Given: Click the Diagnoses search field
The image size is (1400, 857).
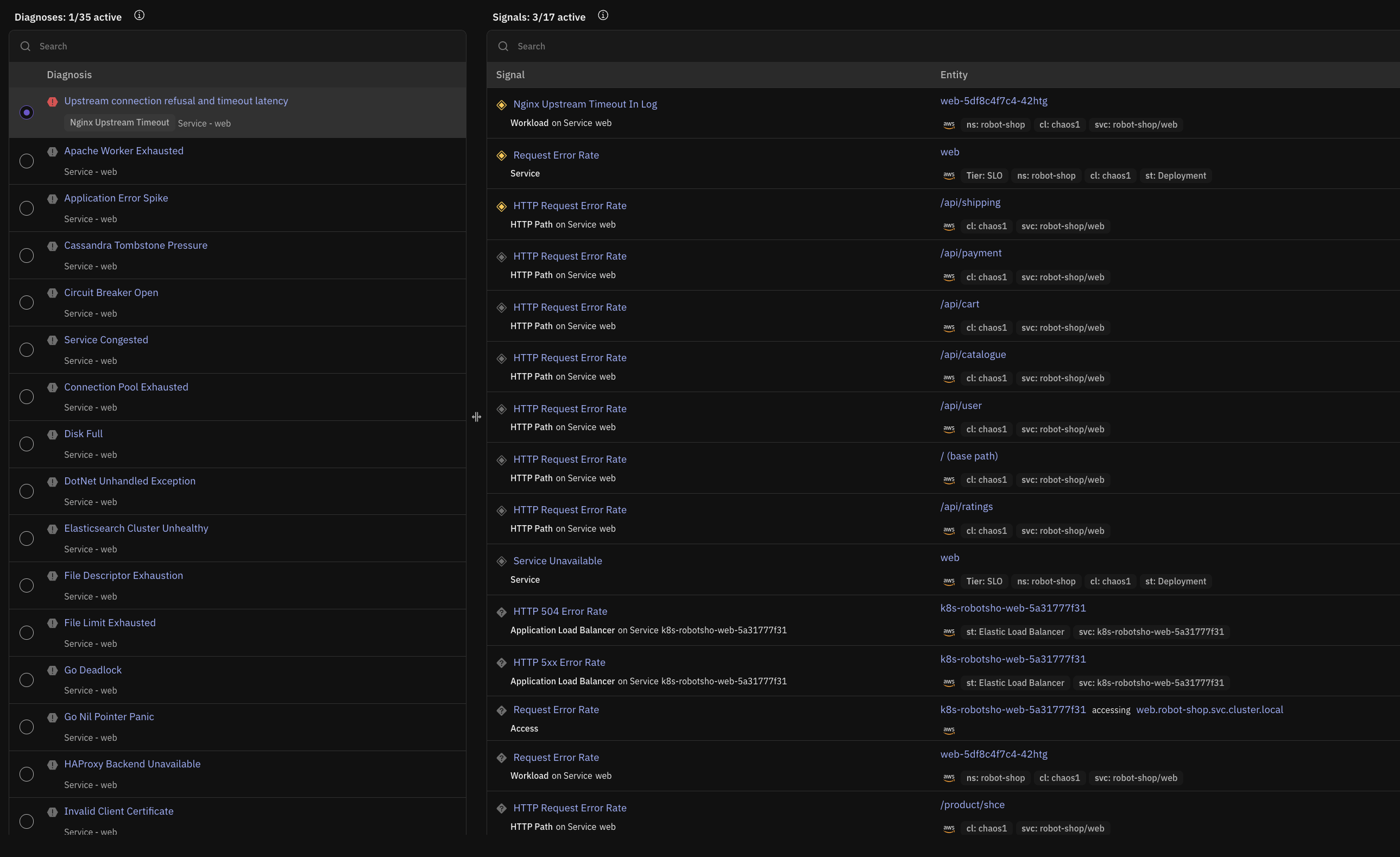Looking at the screenshot, I should coord(237,46).
